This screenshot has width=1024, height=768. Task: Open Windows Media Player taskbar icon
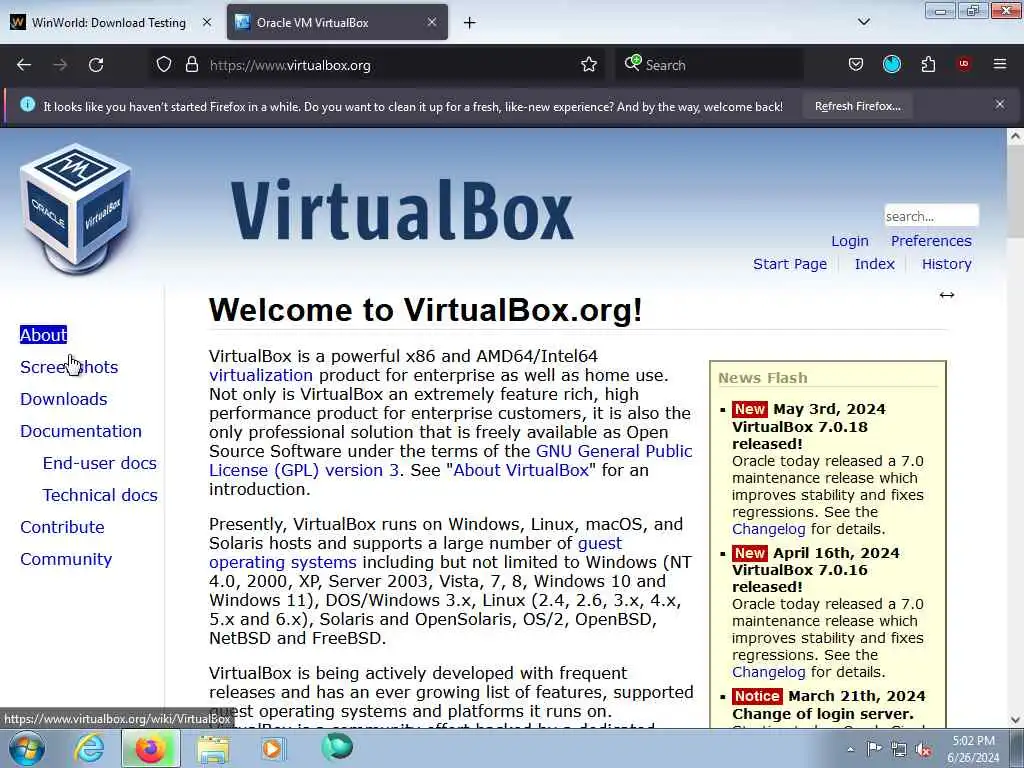(x=272, y=748)
